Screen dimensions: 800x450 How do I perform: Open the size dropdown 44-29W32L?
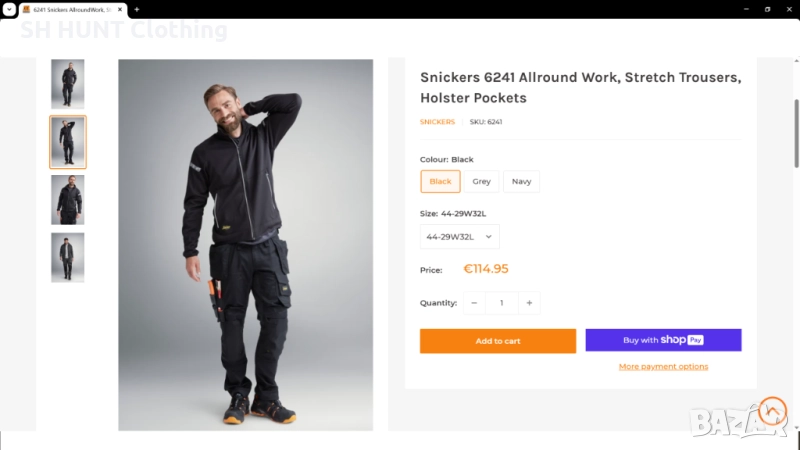(459, 237)
